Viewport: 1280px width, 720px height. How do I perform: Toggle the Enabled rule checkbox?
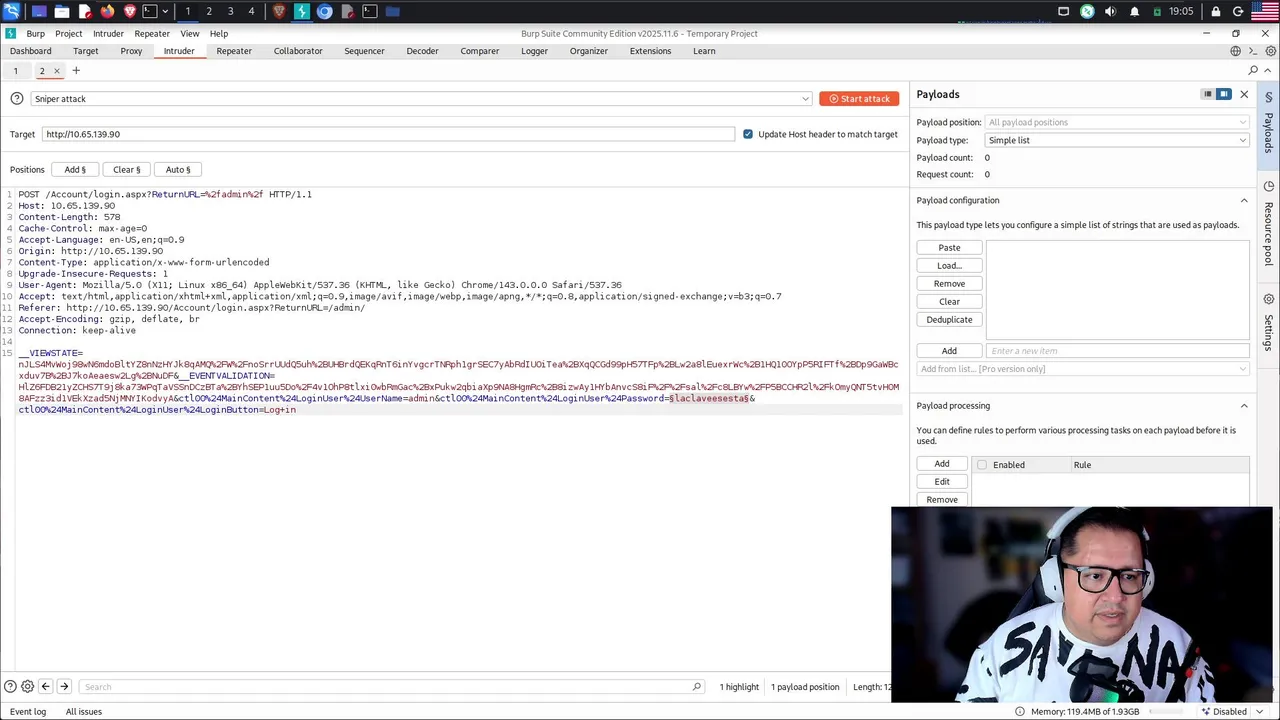(x=982, y=465)
